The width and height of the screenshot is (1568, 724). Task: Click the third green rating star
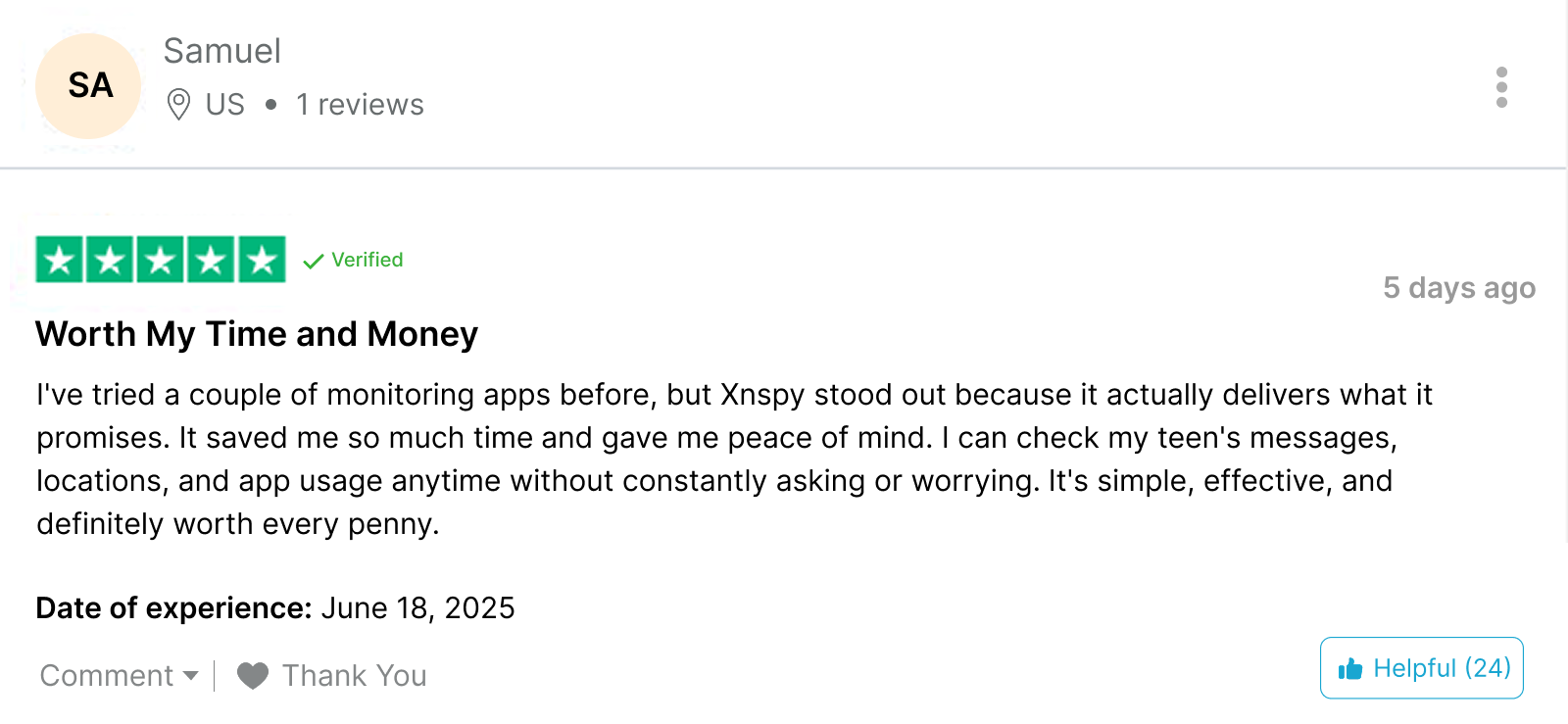161,260
